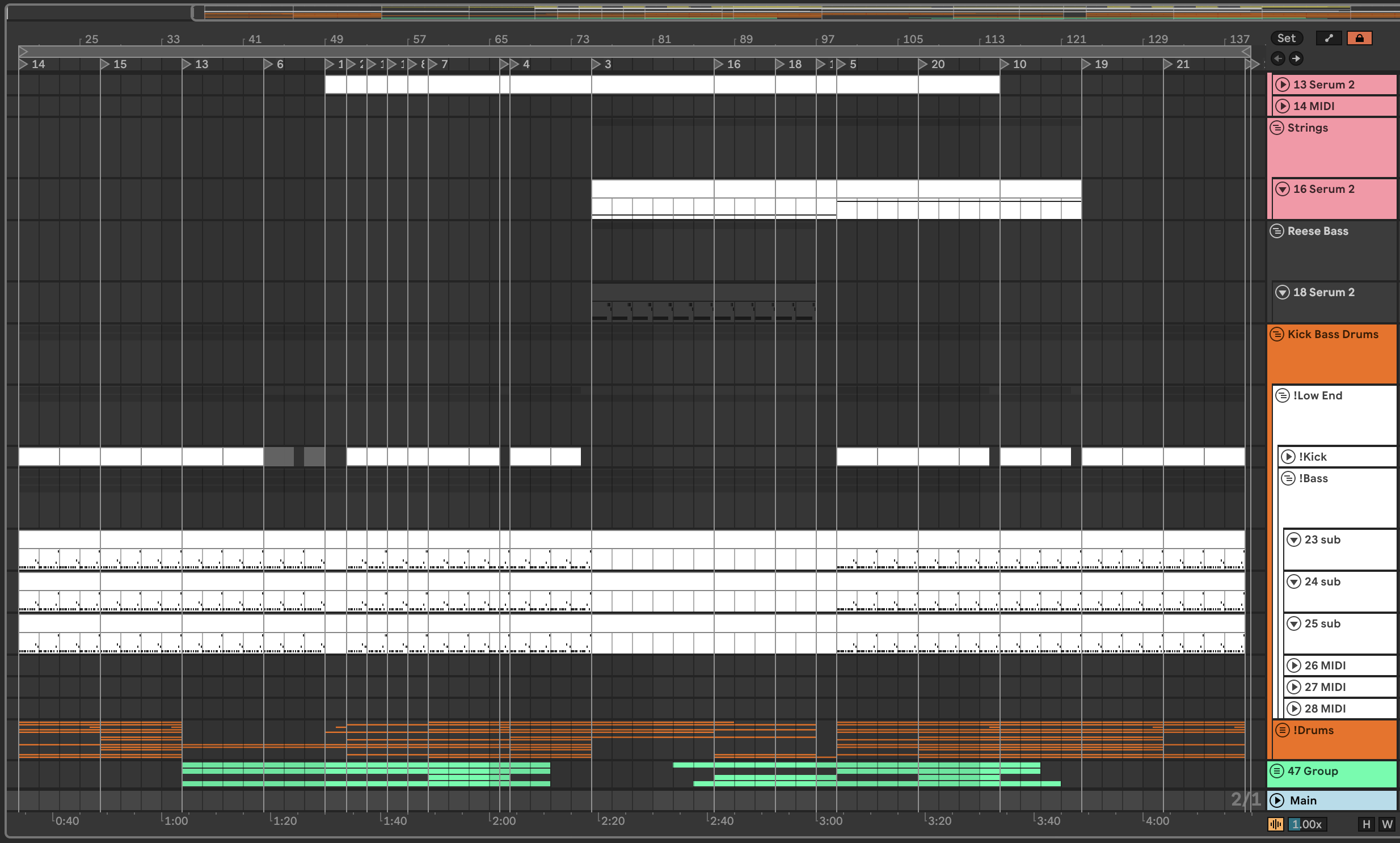
Task: Click 2:00 on the time ruler
Action: click(x=504, y=821)
